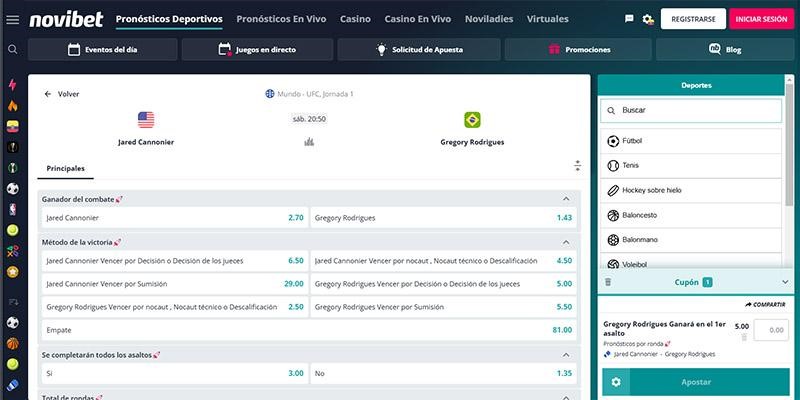Viewport: 800px width, 400px height.
Task: Open the chat messages icon
Action: [629, 19]
